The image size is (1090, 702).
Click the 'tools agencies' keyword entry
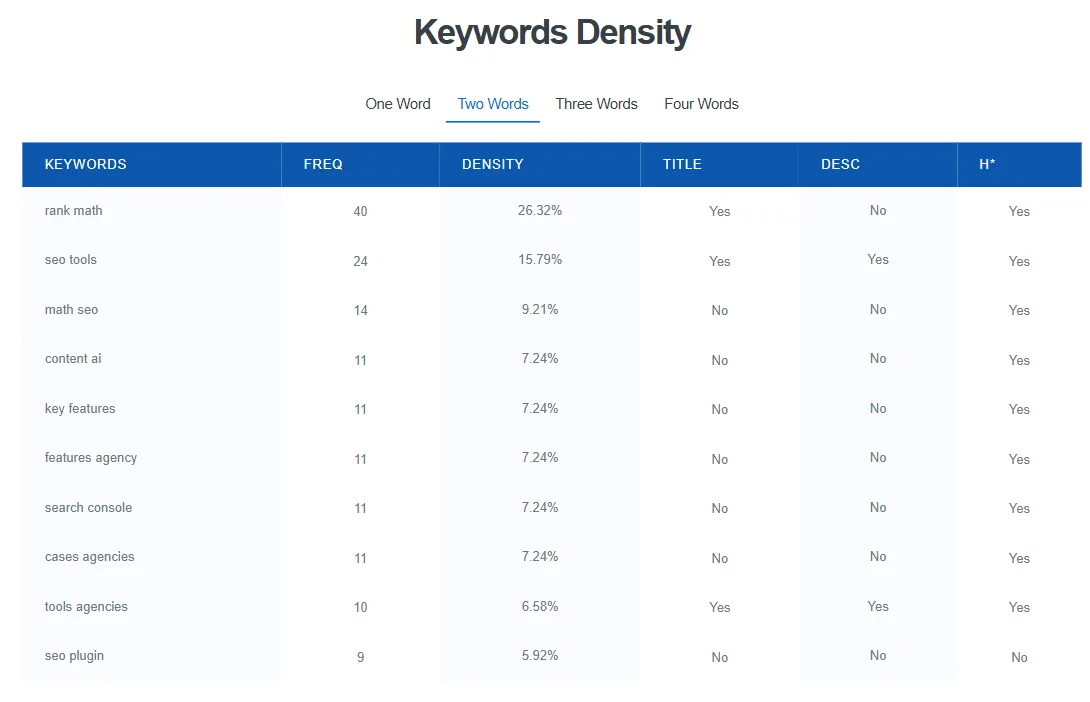[x=85, y=606]
